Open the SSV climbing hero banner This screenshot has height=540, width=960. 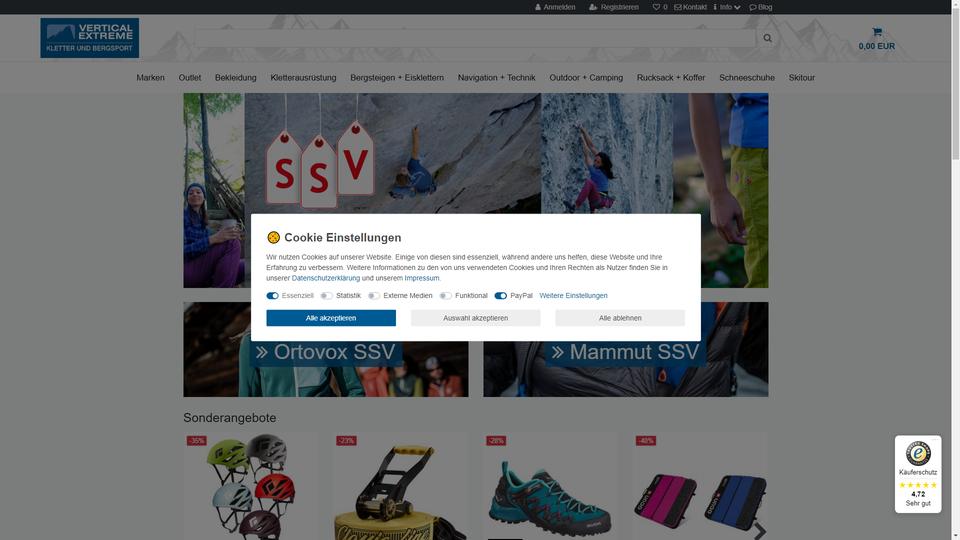[476, 190]
